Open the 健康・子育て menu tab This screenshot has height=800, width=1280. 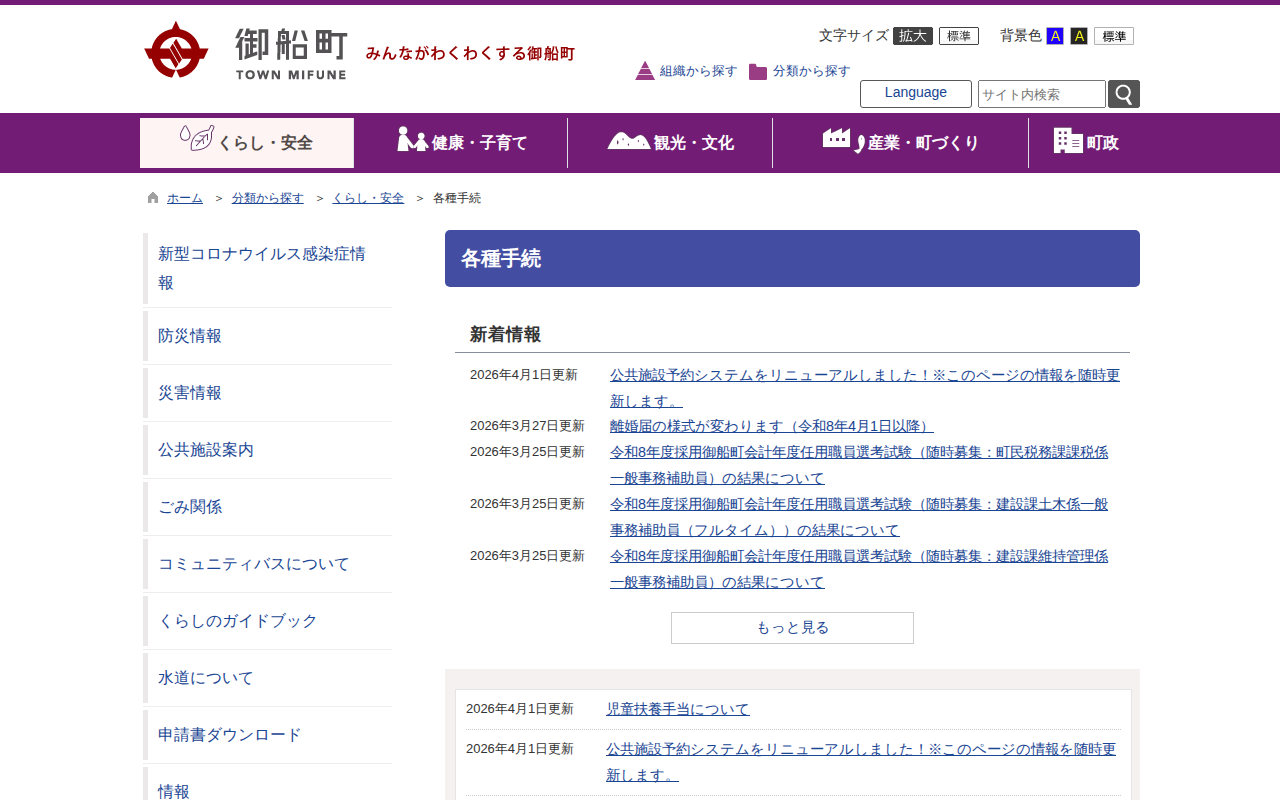[x=461, y=143]
